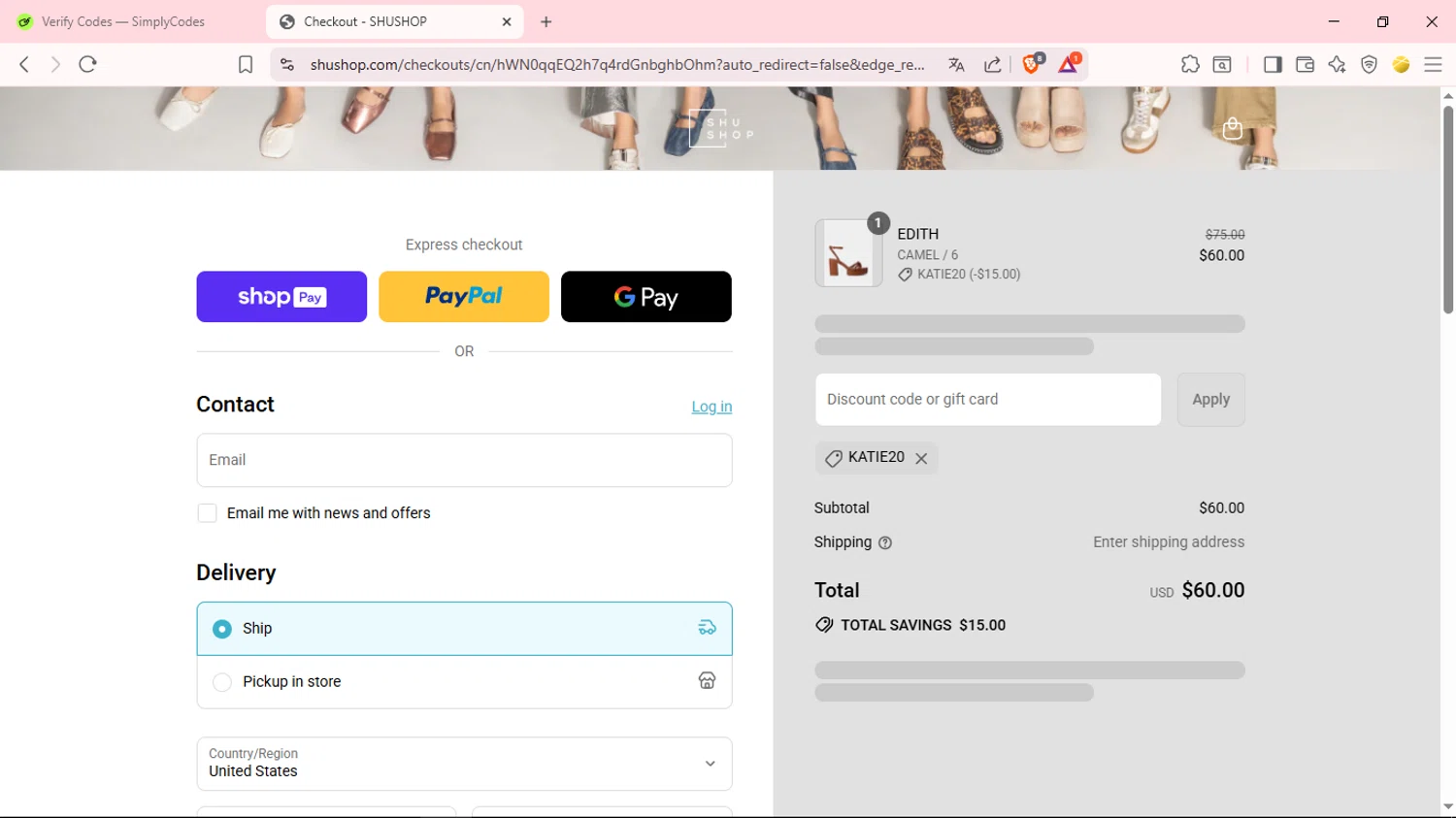
Task: Pay with Shop Pay
Action: pos(281,297)
